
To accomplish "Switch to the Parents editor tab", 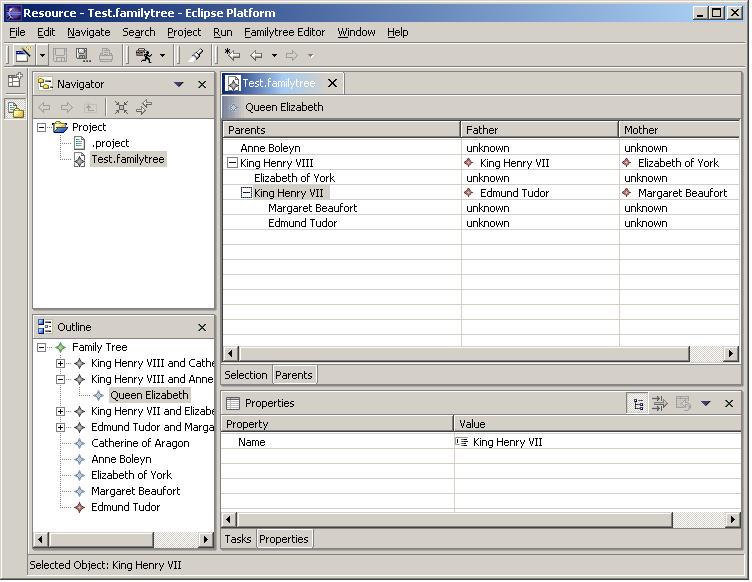I will 294,375.
